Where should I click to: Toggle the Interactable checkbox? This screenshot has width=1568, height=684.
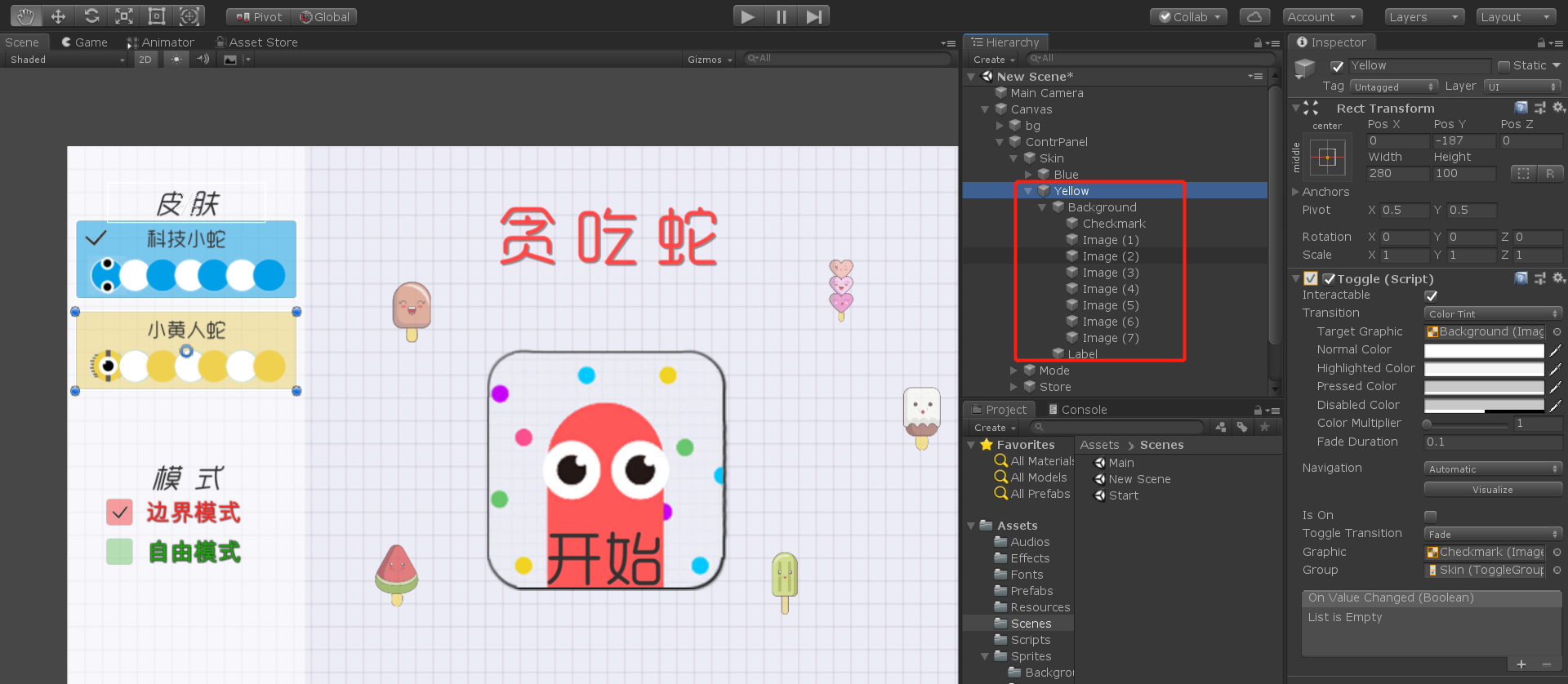[1431, 295]
